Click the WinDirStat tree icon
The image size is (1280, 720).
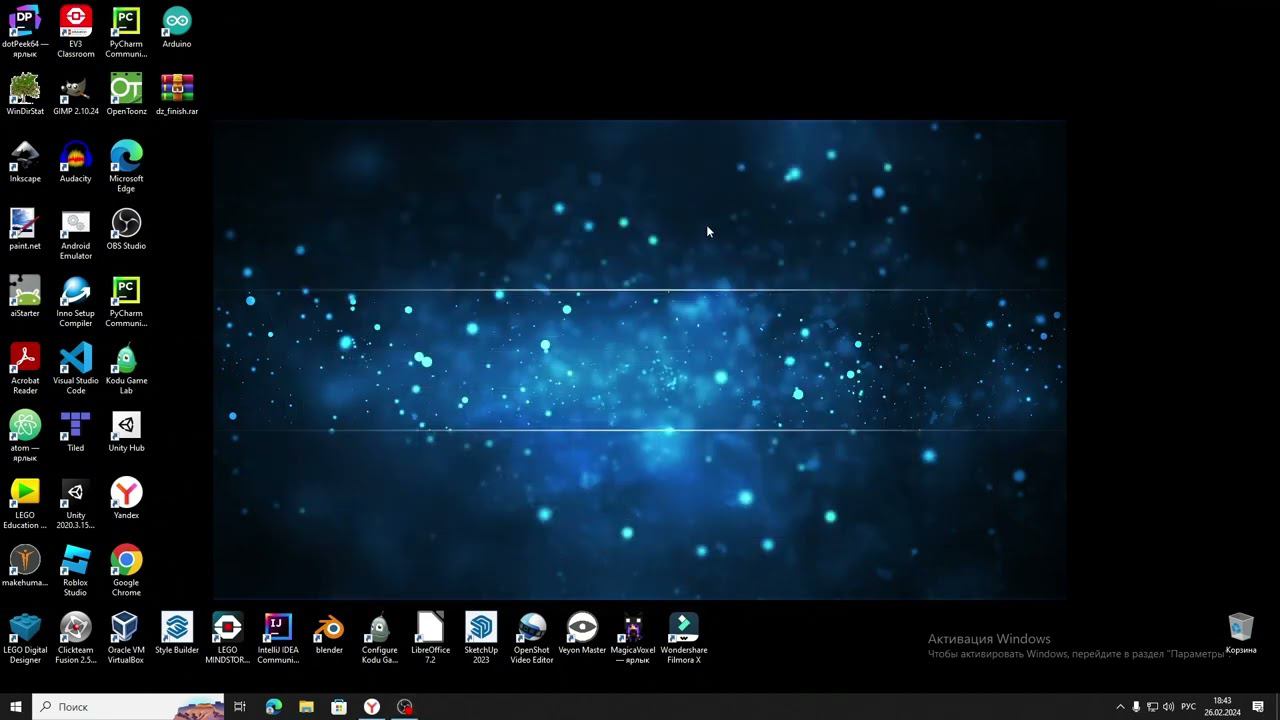click(x=25, y=94)
